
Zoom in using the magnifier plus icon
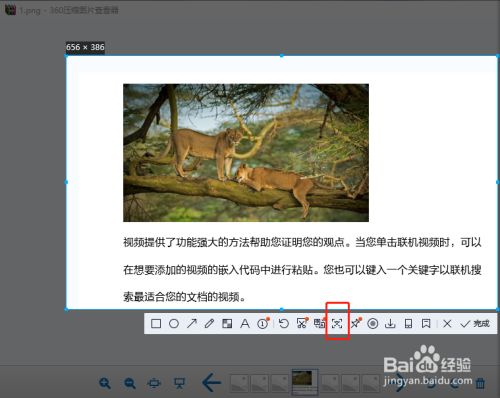click(x=105, y=383)
